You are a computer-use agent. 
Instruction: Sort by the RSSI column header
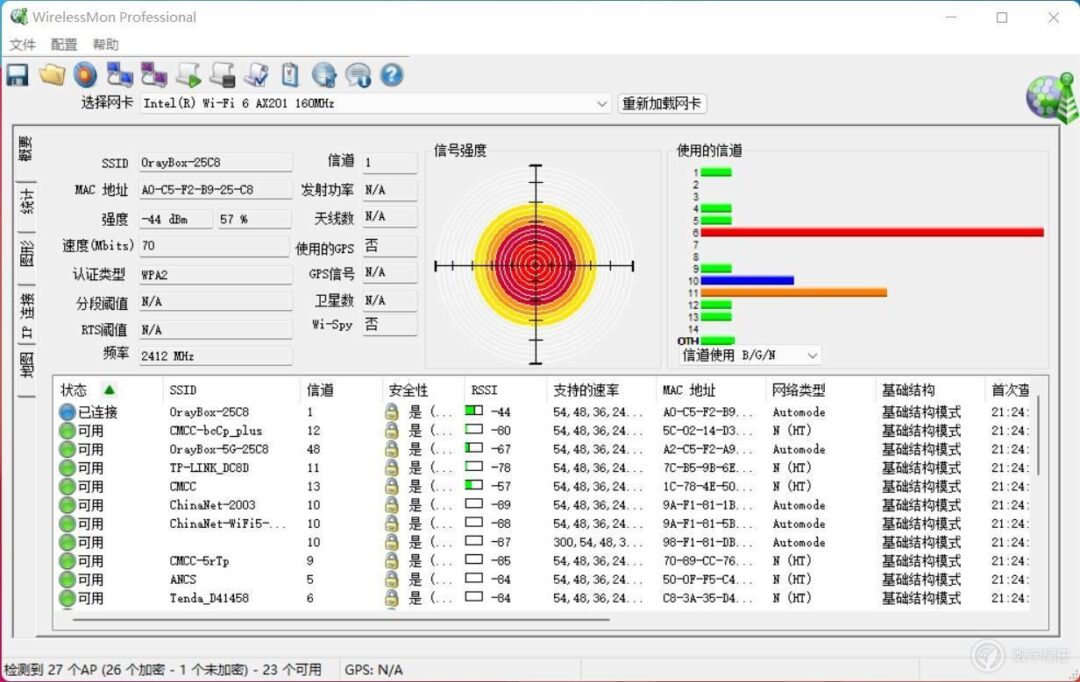(x=505, y=390)
